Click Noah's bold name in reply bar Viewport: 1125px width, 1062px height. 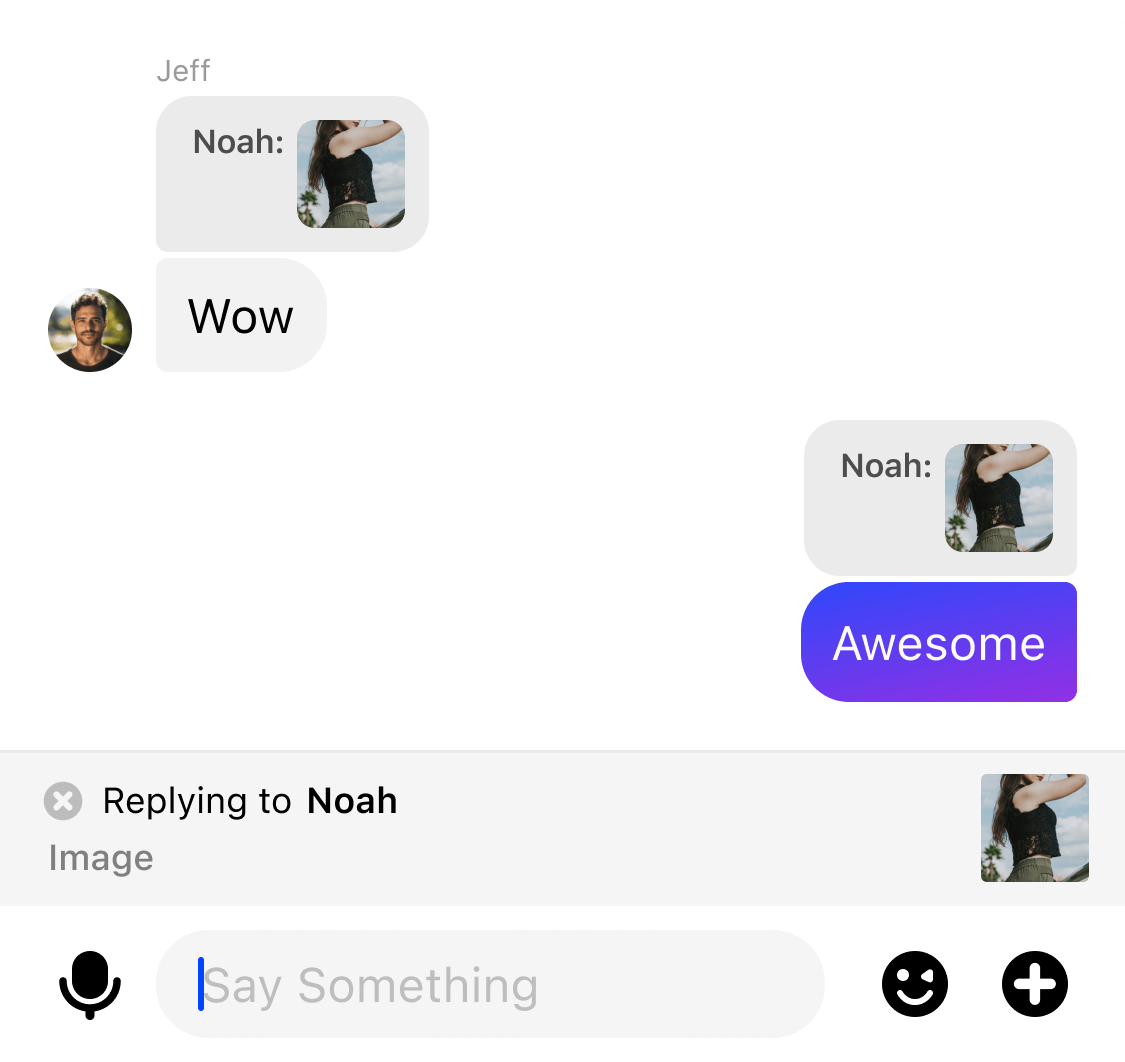pos(352,801)
